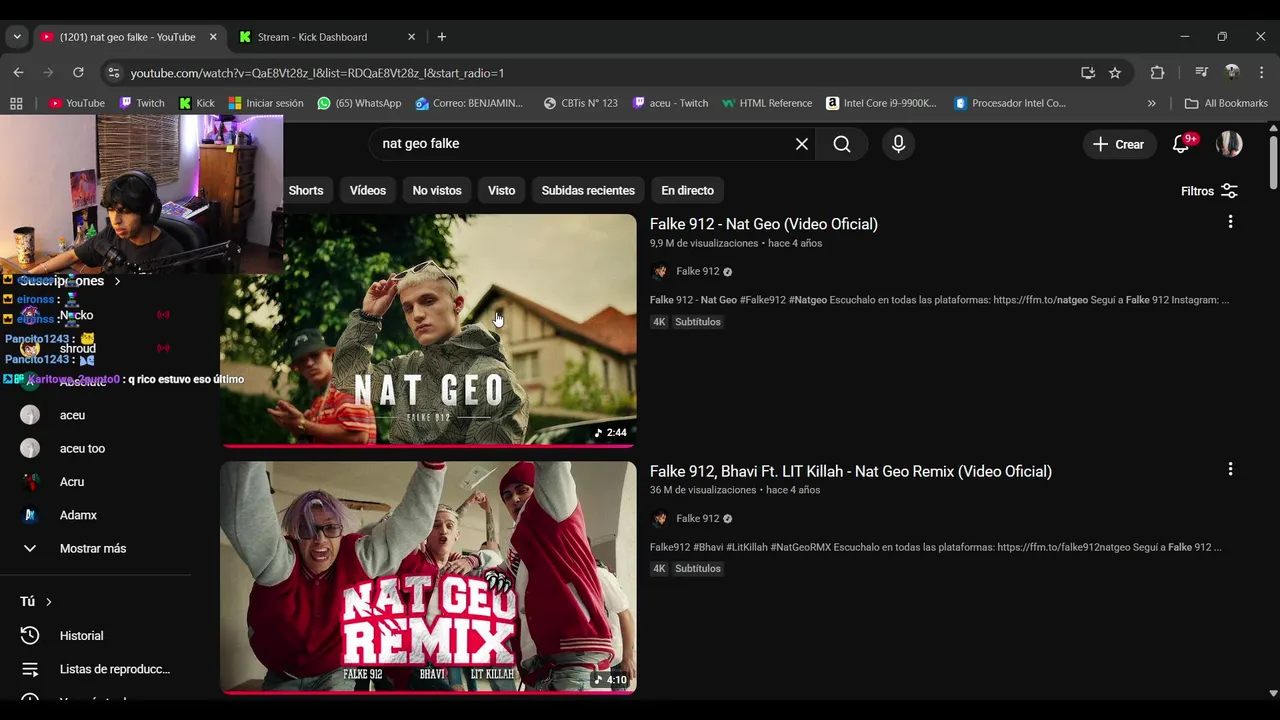Close the Kick Dashboard tab

[411, 37]
